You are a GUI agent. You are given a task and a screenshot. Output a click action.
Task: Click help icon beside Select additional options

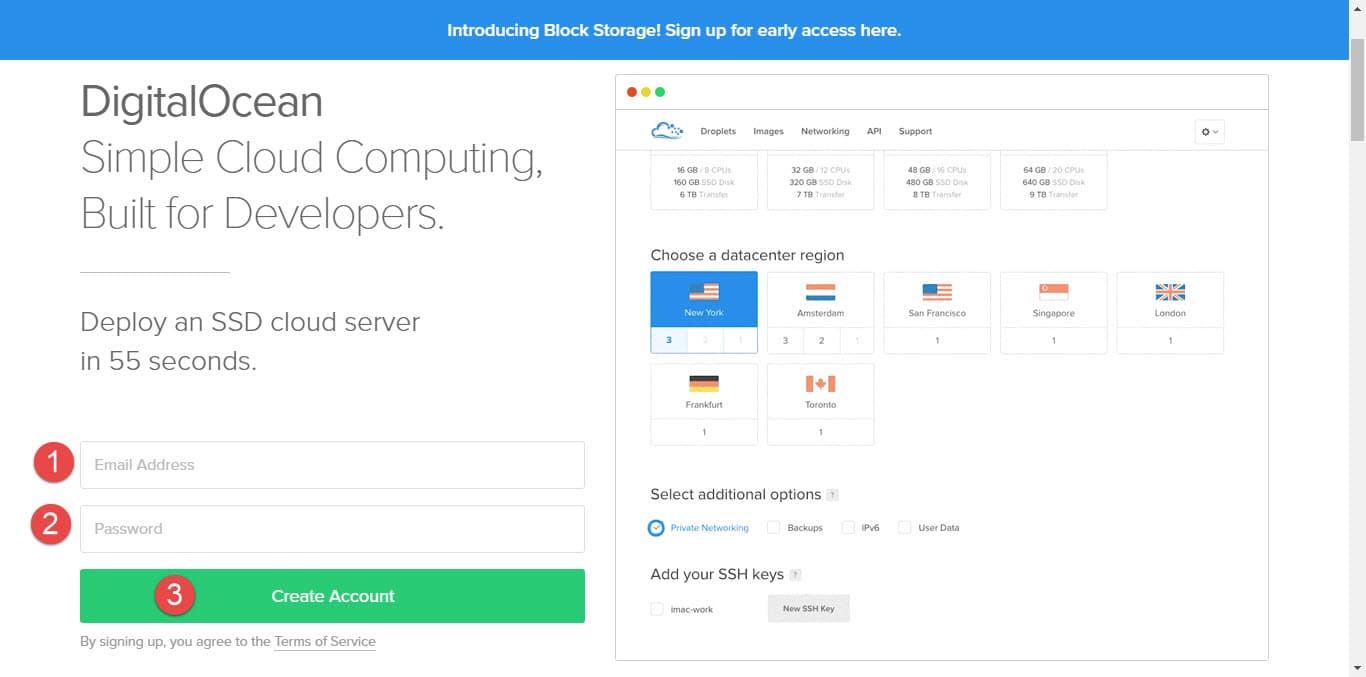[832, 495]
